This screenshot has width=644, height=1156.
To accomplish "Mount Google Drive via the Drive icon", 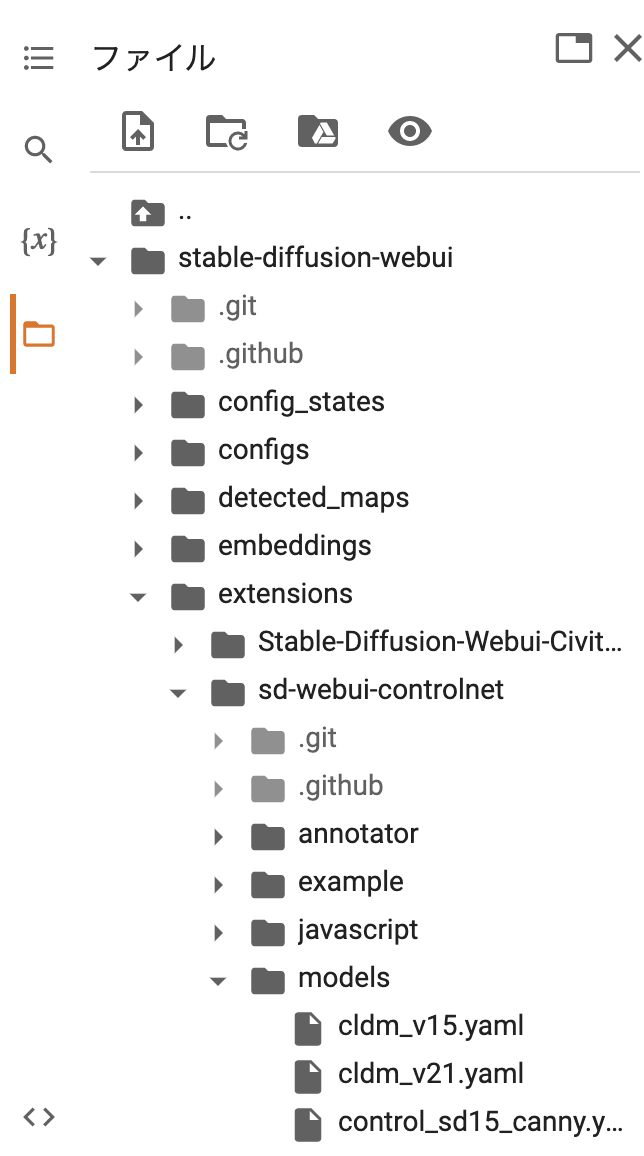I will coord(317,131).
